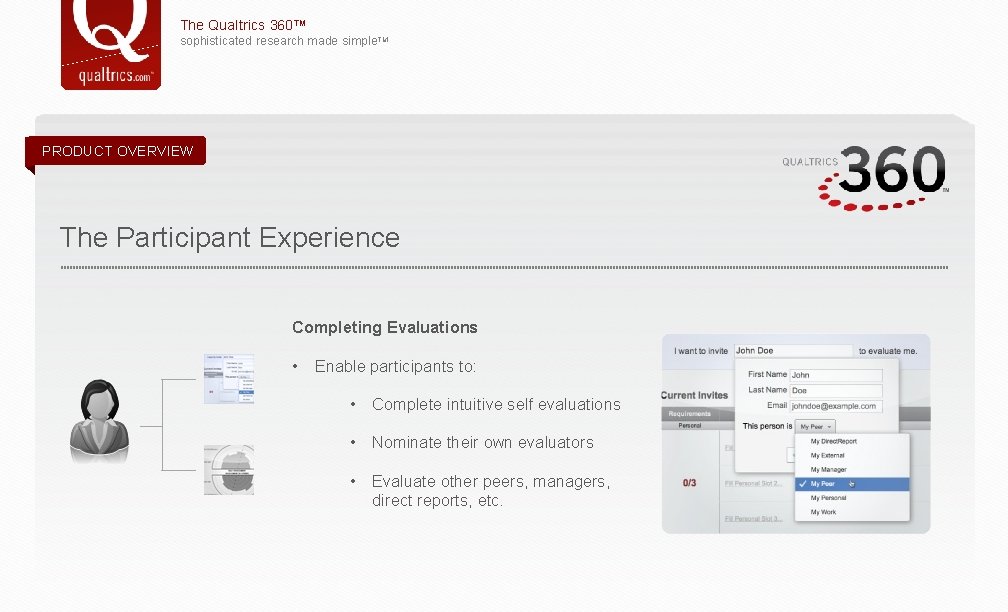Screen dimensions: 1008x612
Task: Click the 'Enable participants to:' bullet
Action: [x=395, y=366]
